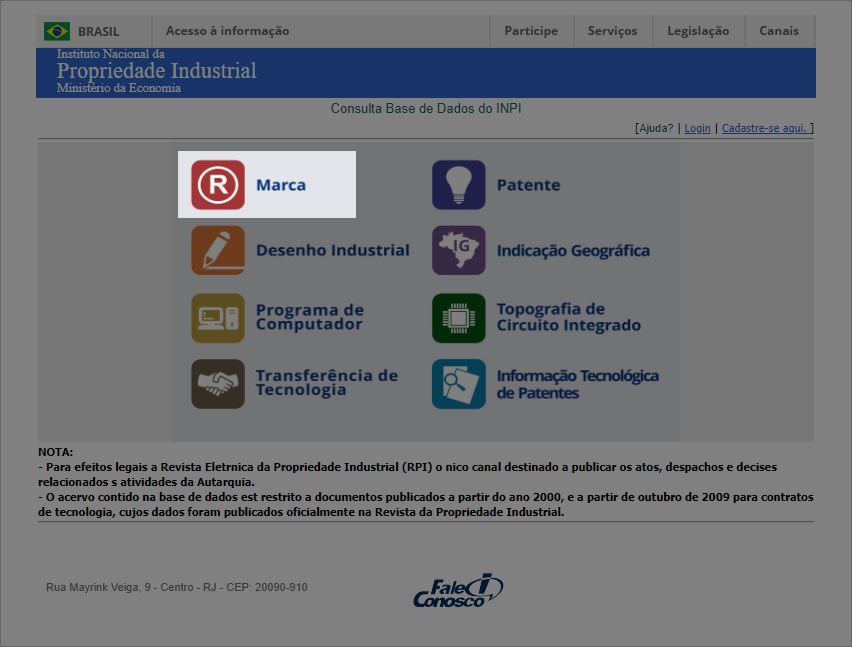852x647 pixels.
Task: Click the red registered-trademark Marca icon
Action: pyautogui.click(x=218, y=185)
